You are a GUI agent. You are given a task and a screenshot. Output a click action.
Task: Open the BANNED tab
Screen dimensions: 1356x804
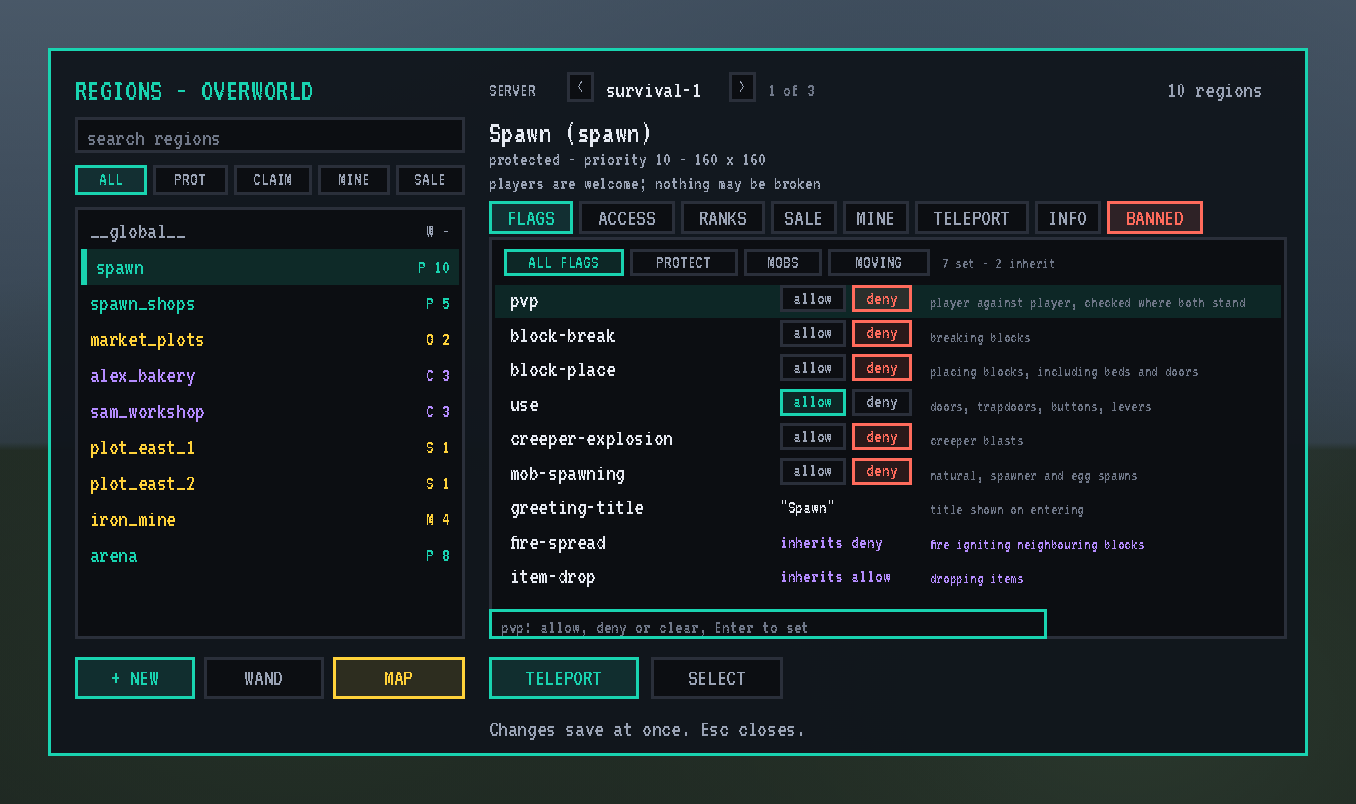point(1155,218)
